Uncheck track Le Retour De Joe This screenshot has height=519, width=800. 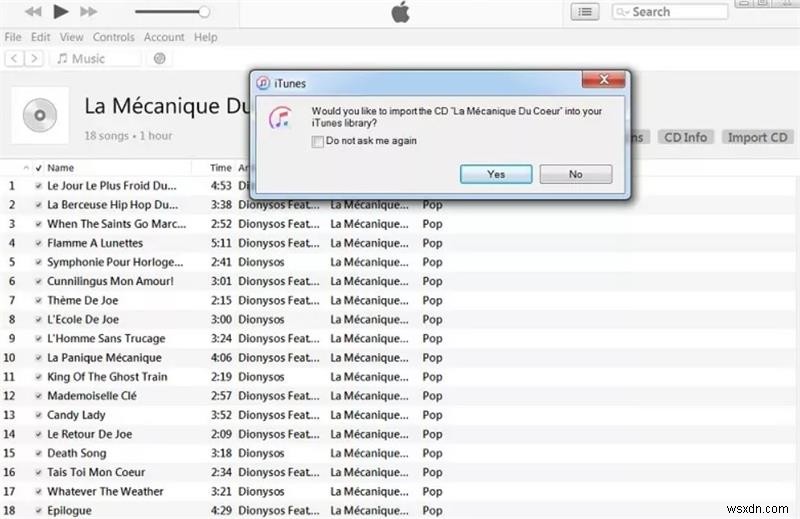tap(38, 435)
